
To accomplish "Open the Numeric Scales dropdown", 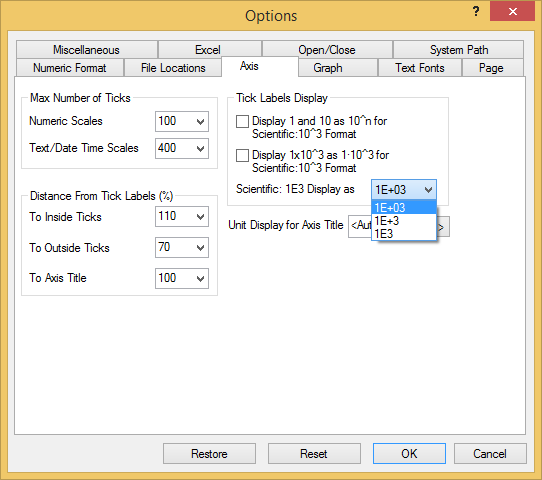I will click(182, 121).
